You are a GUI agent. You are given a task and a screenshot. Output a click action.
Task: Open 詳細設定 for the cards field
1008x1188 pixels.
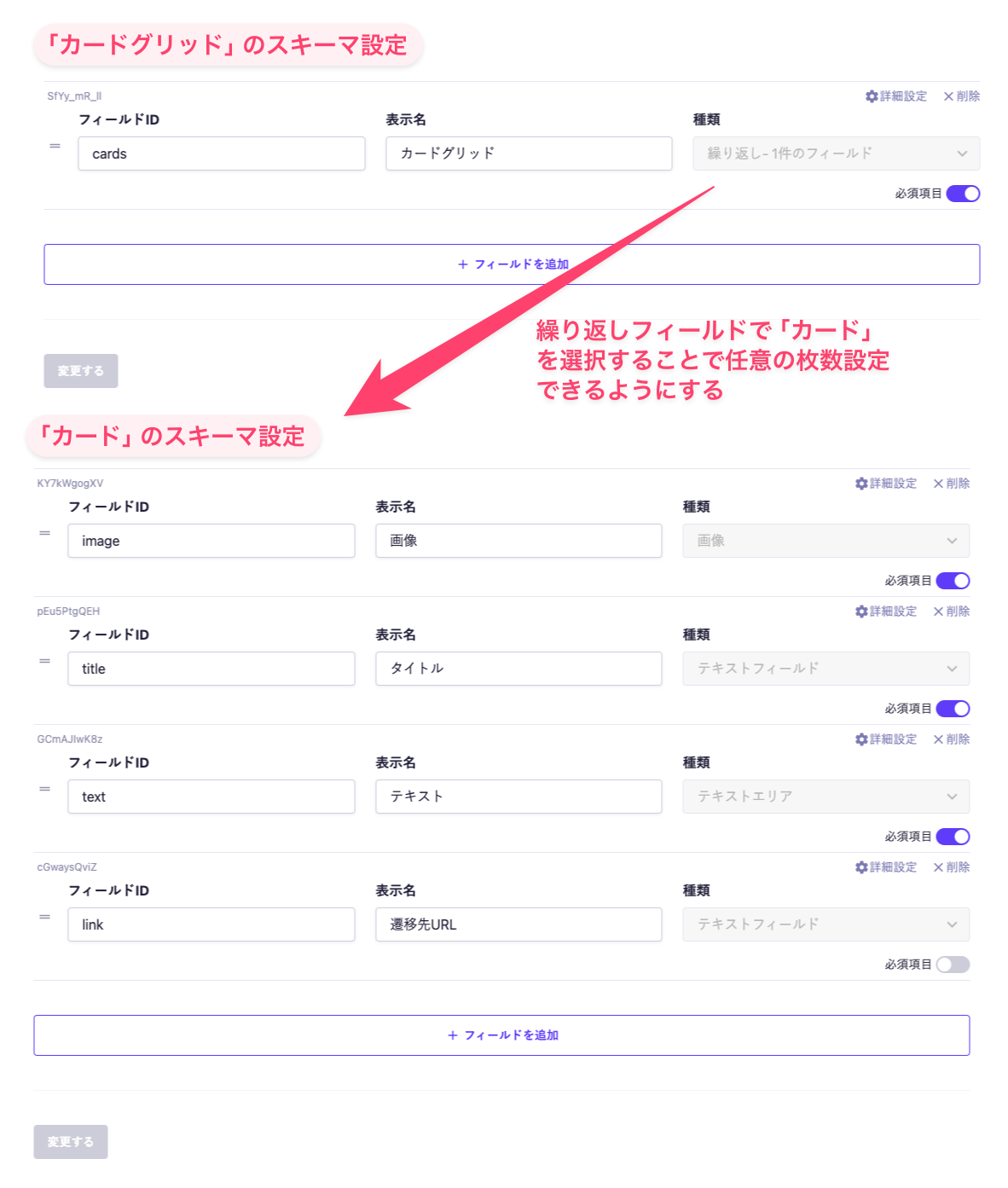(895, 96)
